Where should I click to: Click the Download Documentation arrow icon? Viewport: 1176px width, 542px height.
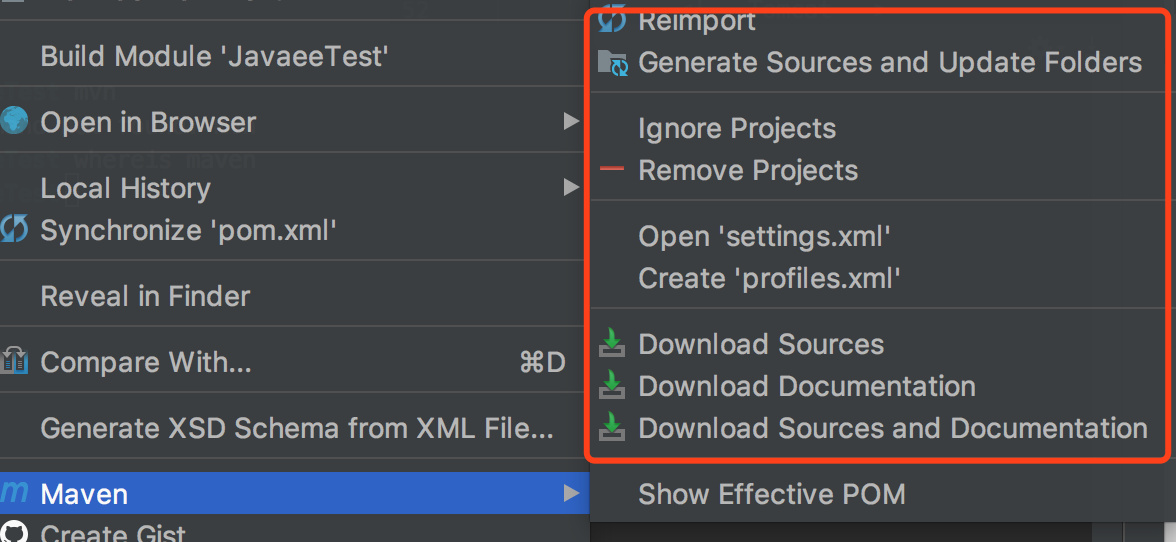pyautogui.click(x=612, y=386)
